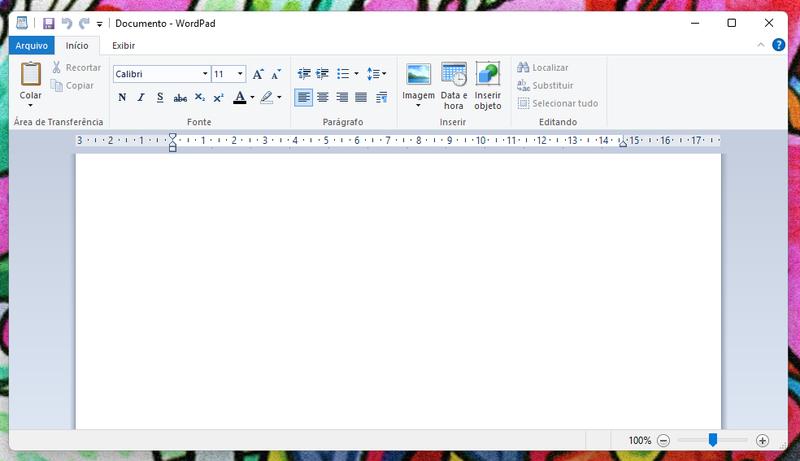
Task: Click the Imagem insert picture icon
Action: [x=418, y=74]
